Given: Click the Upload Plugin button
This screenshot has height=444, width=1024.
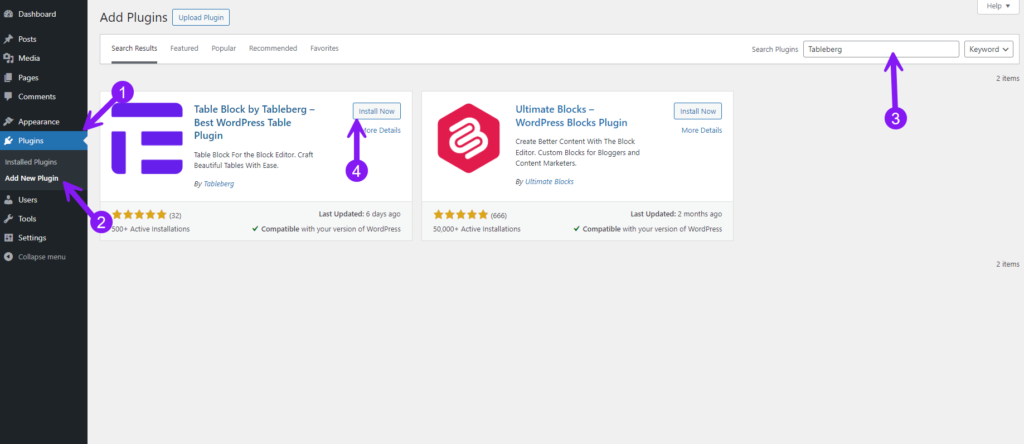Looking at the screenshot, I should (x=201, y=18).
